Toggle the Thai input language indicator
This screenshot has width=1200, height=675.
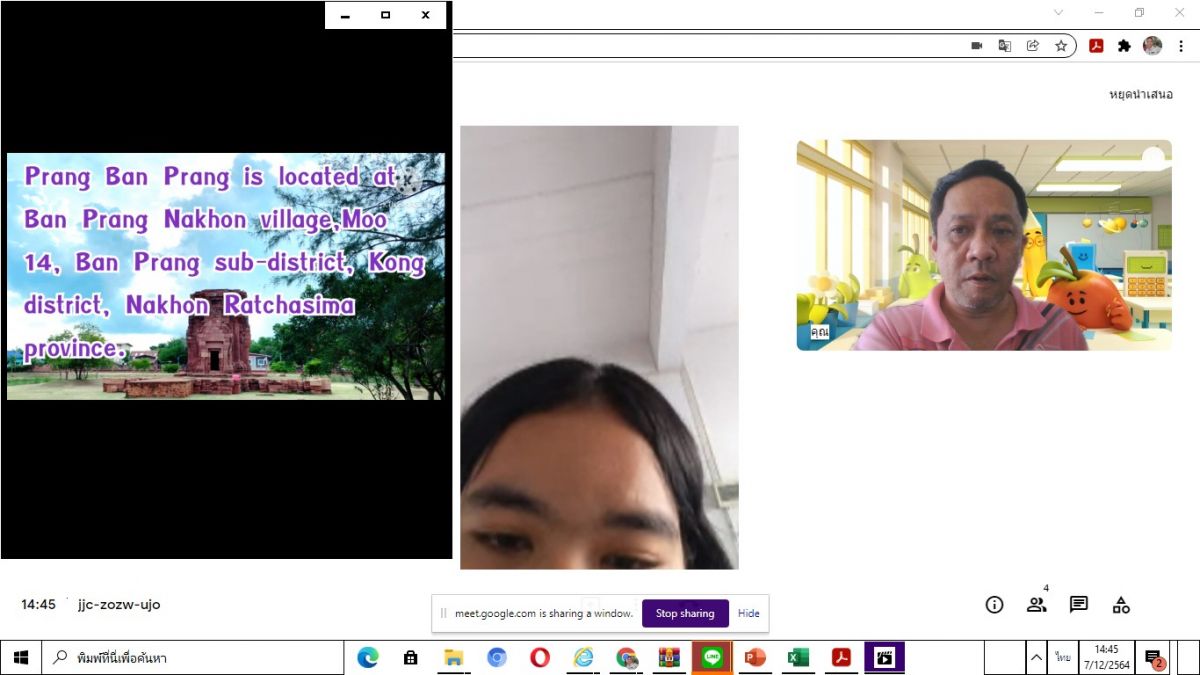(x=1062, y=658)
